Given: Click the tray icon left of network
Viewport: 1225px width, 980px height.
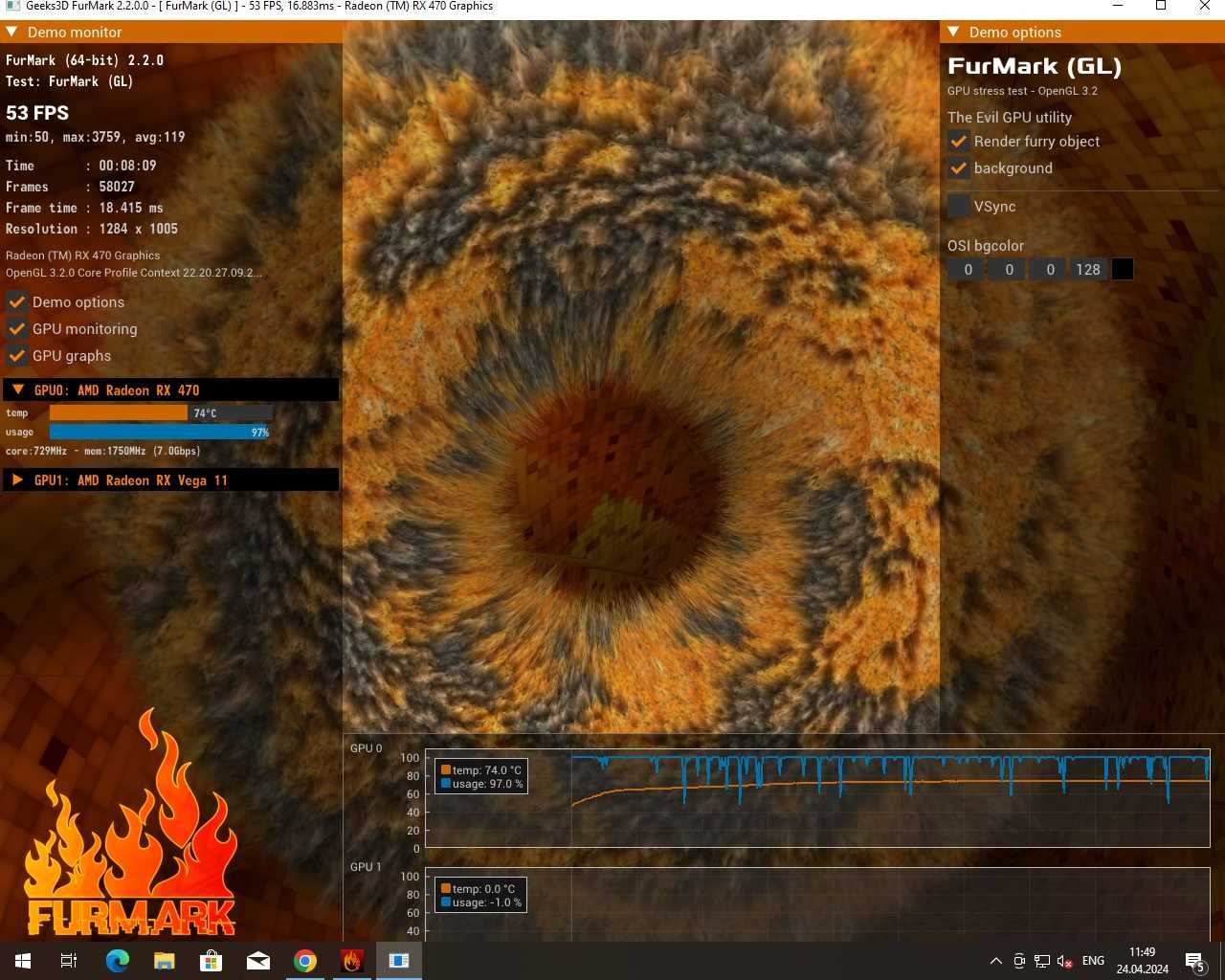Looking at the screenshot, I should 1019,961.
